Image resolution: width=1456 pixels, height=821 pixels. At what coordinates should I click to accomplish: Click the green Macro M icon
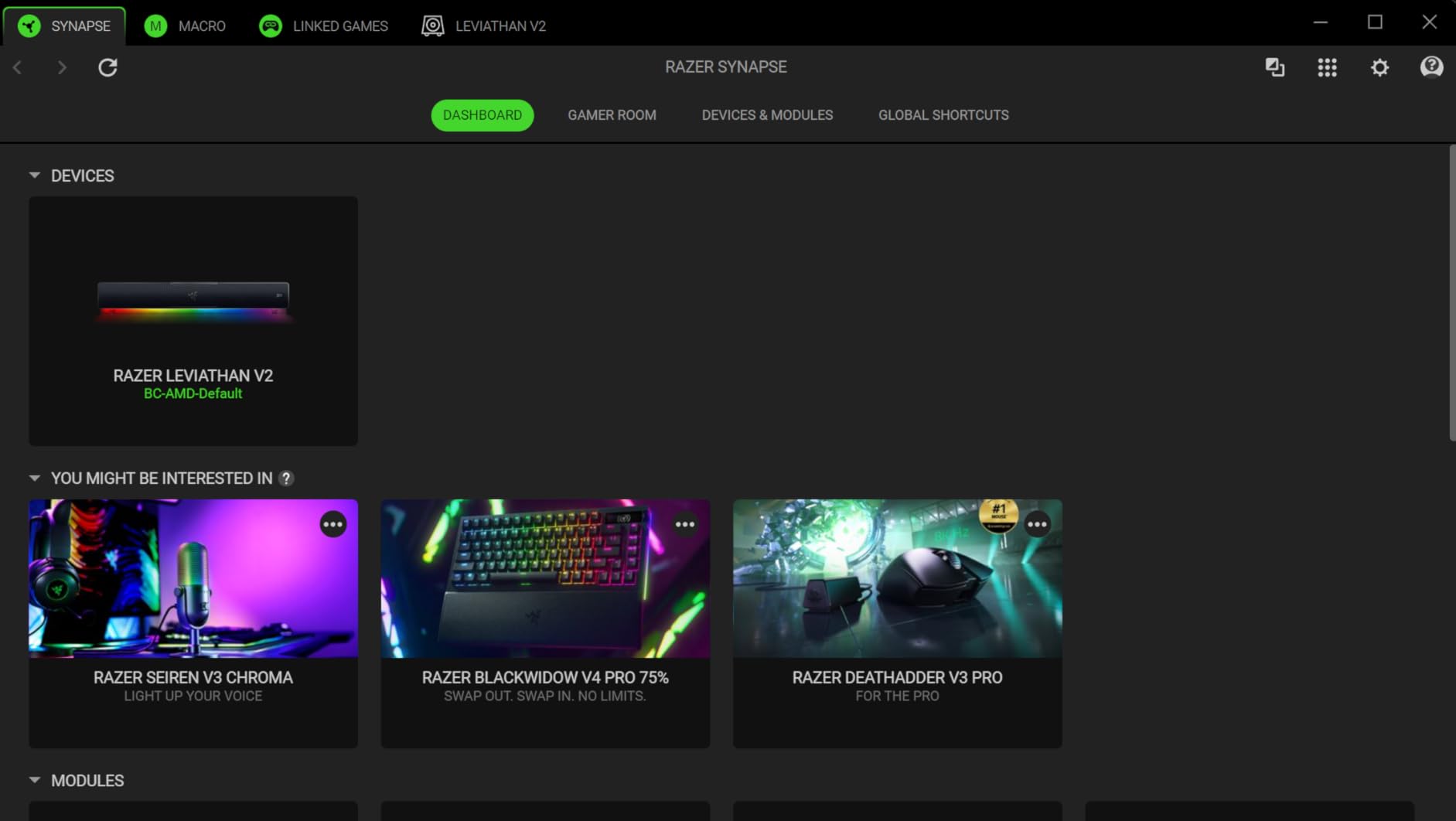coord(155,26)
